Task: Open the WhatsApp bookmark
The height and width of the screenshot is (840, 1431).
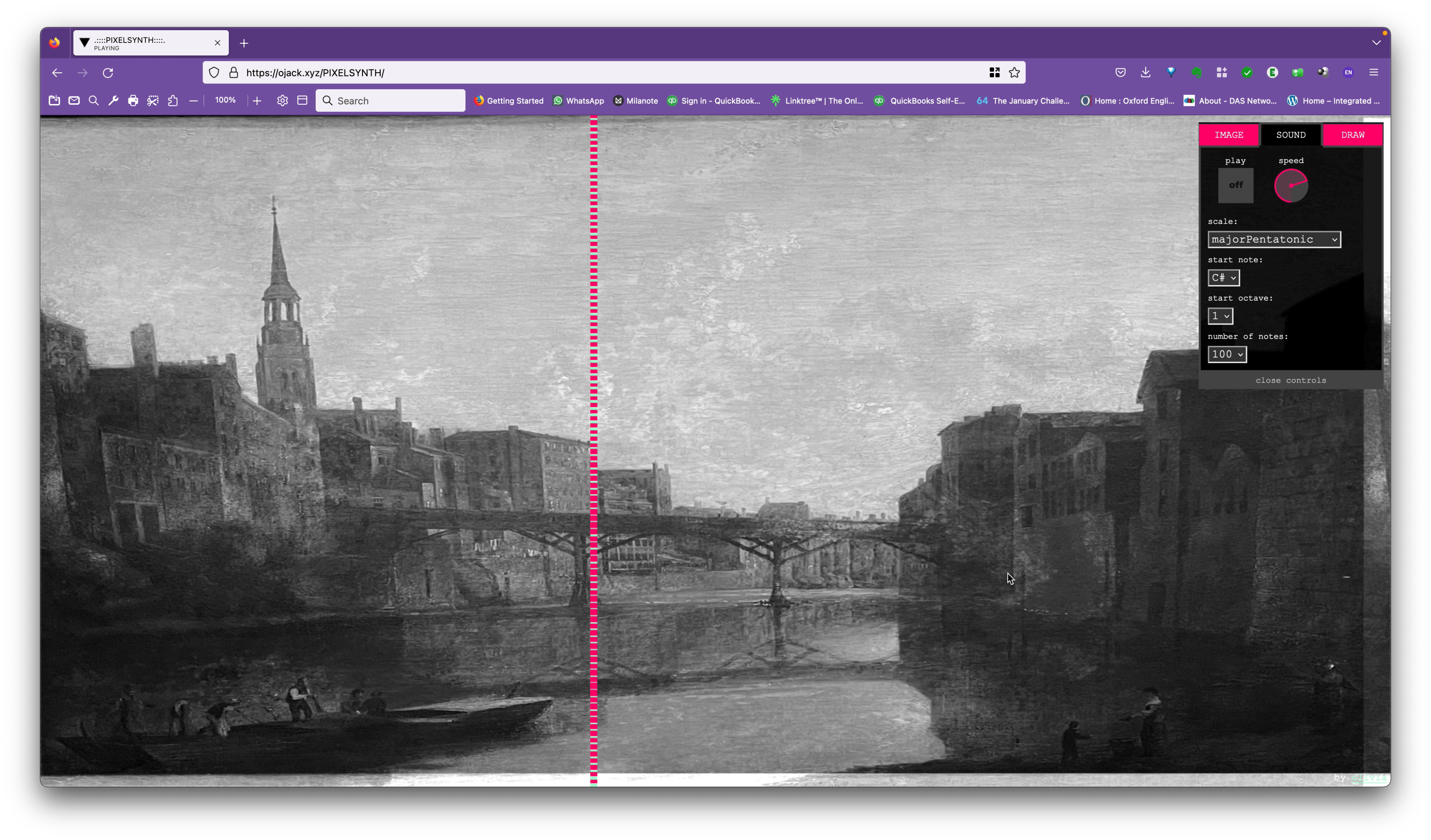Action: click(x=578, y=100)
